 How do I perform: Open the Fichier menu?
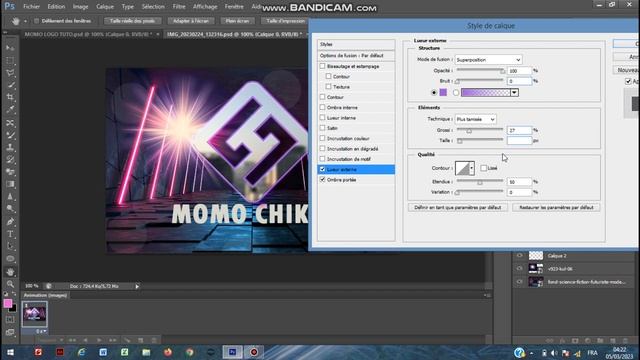click(x=31, y=7)
